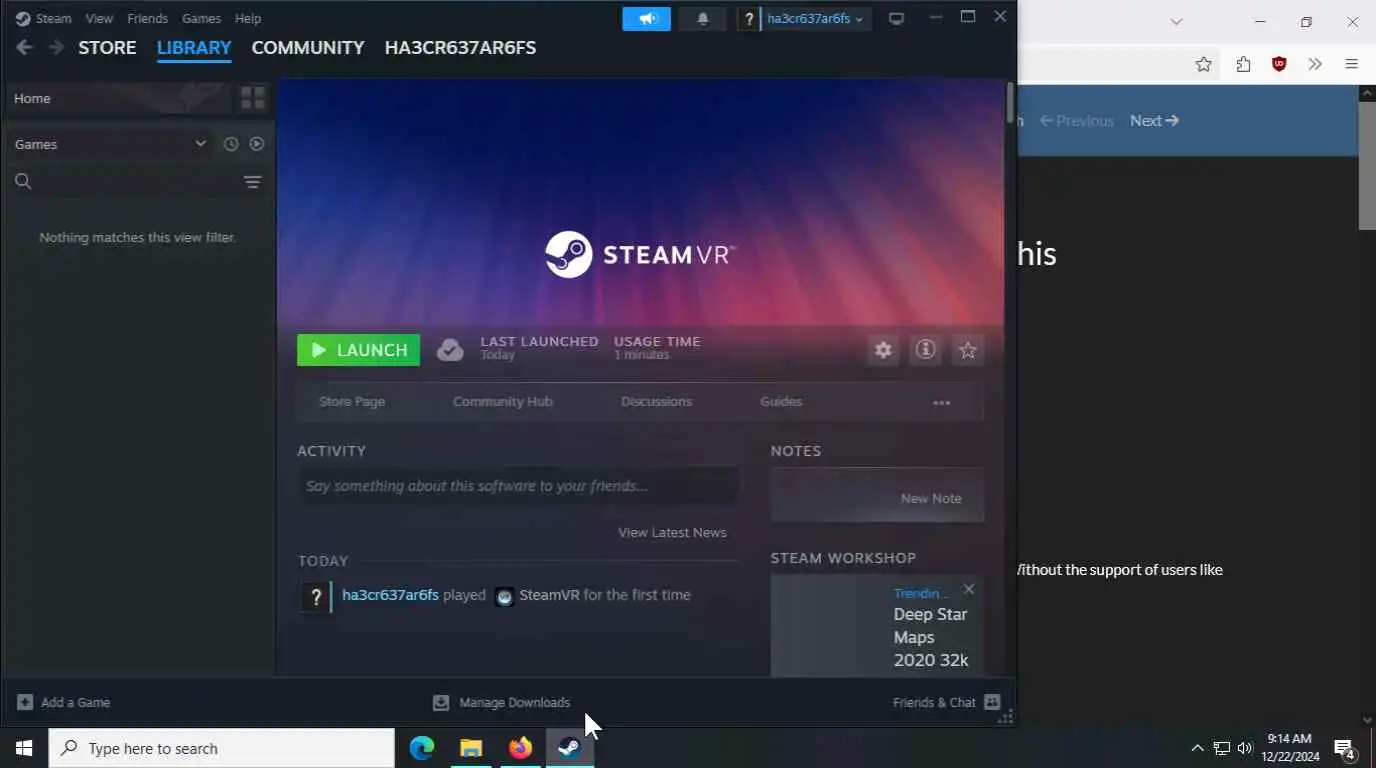
Task: Open the View menu
Action: (99, 19)
